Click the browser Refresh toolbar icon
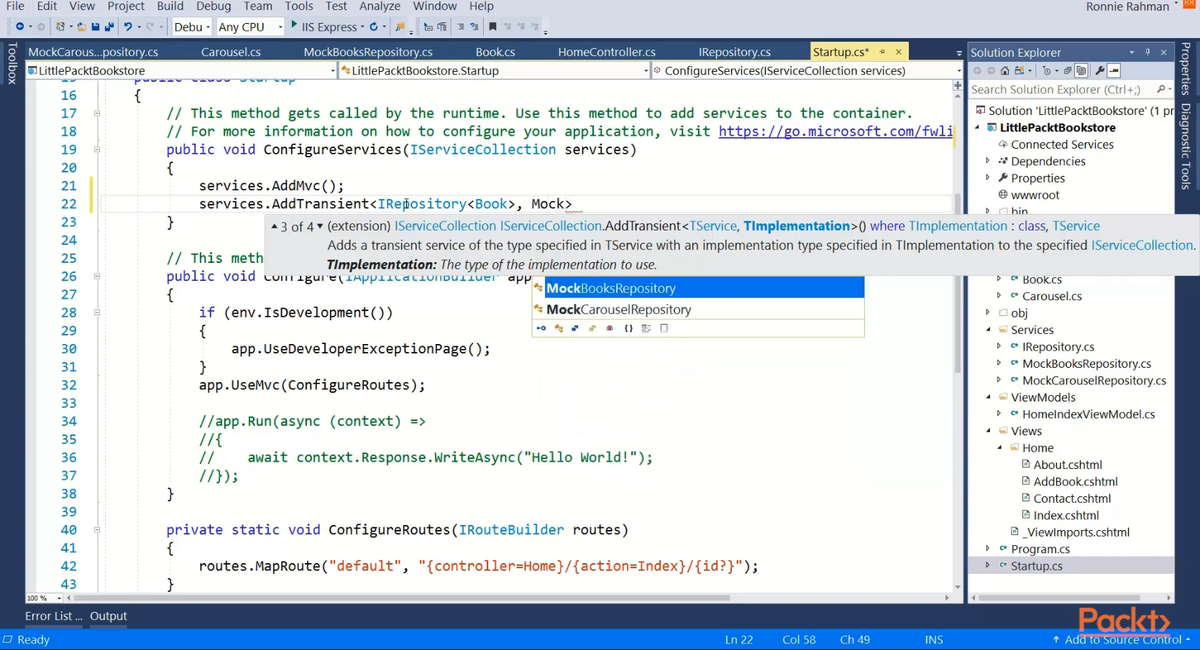Image resolution: width=1200 pixels, height=650 pixels. [x=373, y=27]
